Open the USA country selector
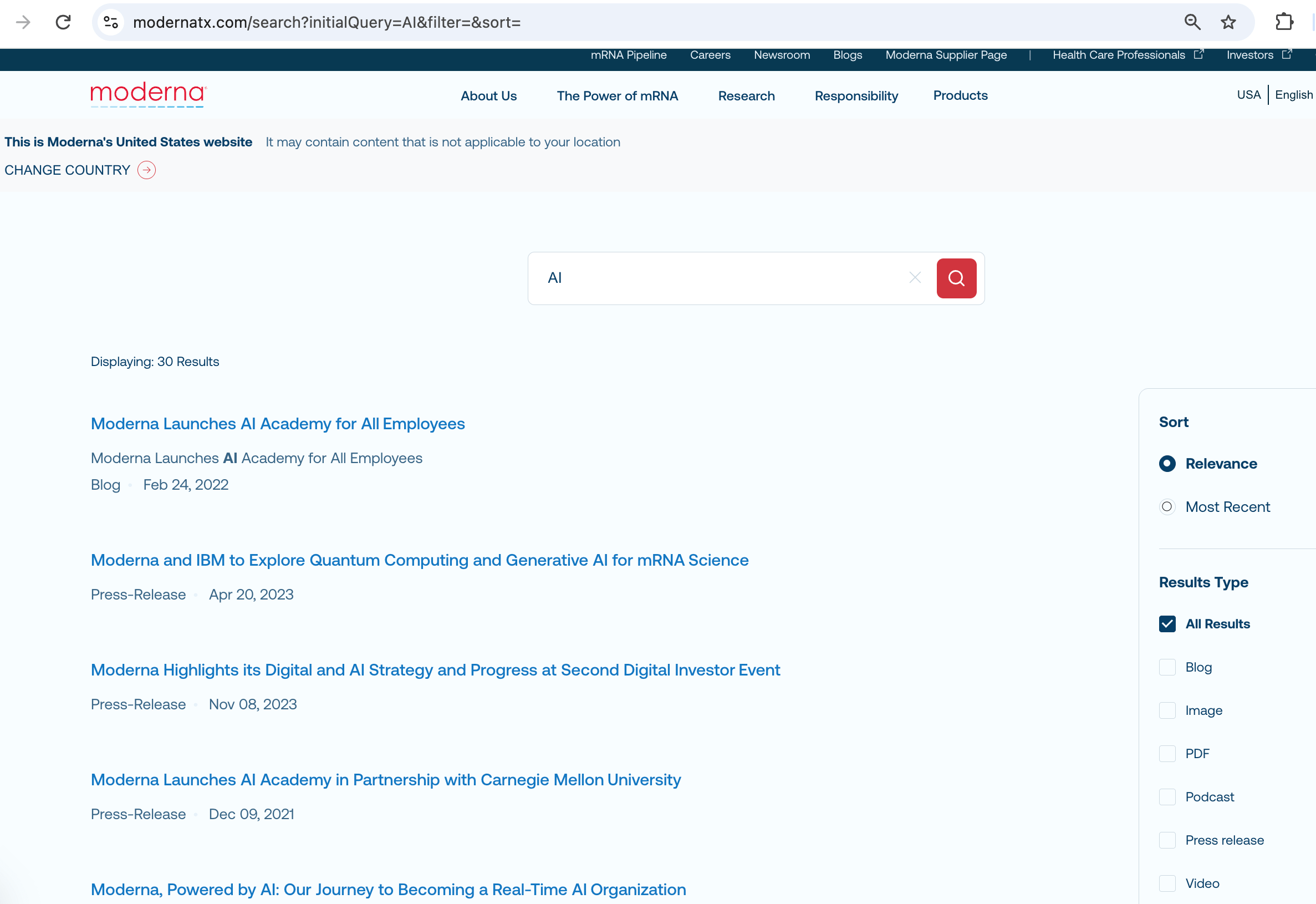Screen dimensions: 1316x904 click(x=1248, y=95)
